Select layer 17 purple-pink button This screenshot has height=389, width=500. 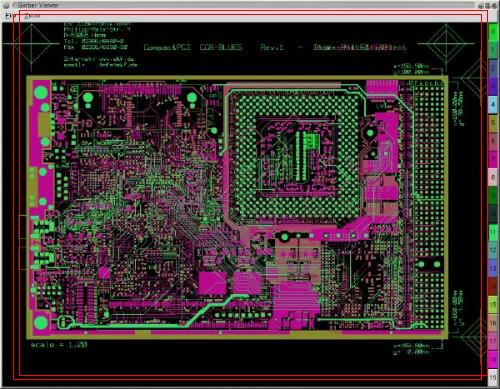click(x=493, y=341)
